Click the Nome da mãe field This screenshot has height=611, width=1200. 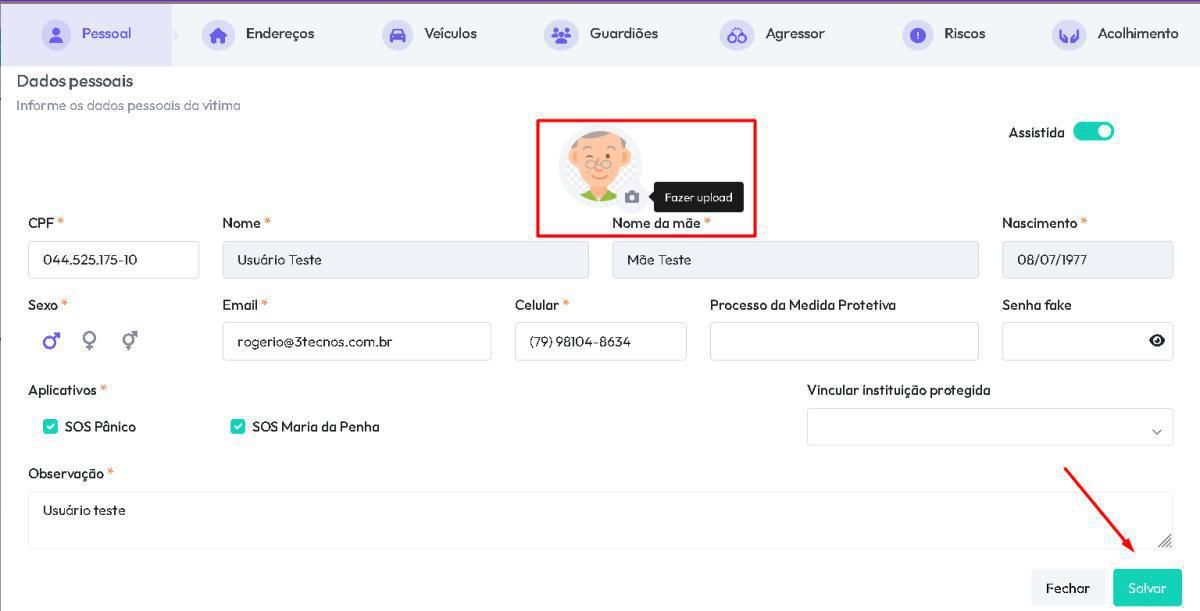coord(795,260)
